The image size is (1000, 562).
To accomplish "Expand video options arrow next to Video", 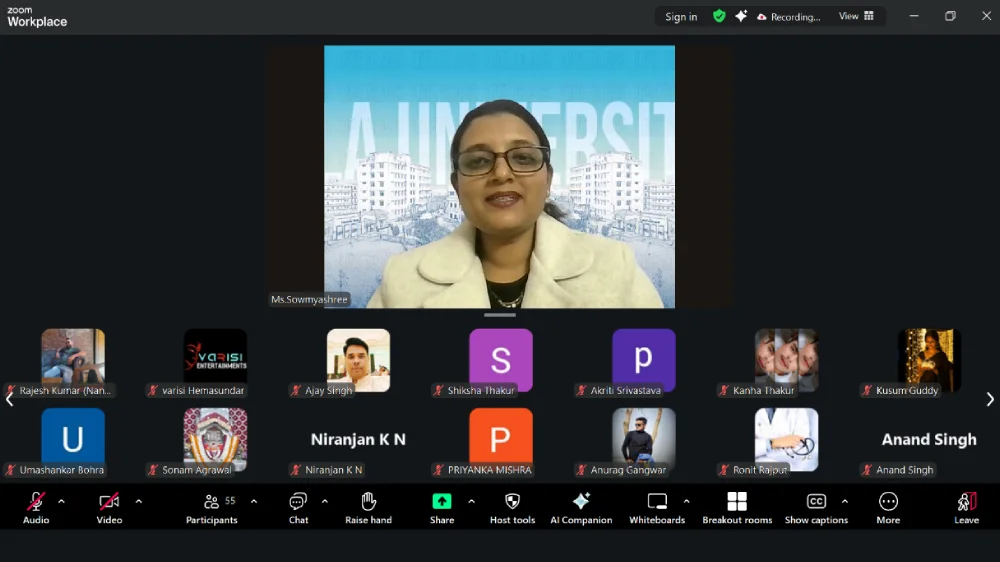I will click(138, 501).
